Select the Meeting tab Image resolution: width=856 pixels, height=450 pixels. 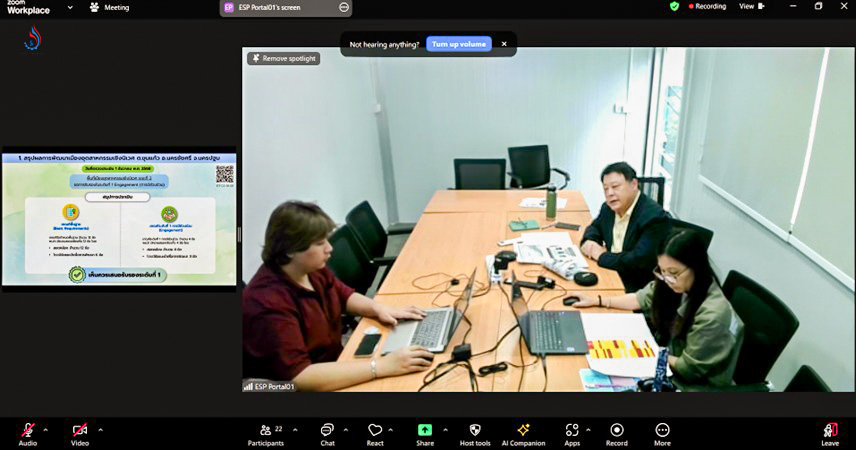[x=110, y=7]
